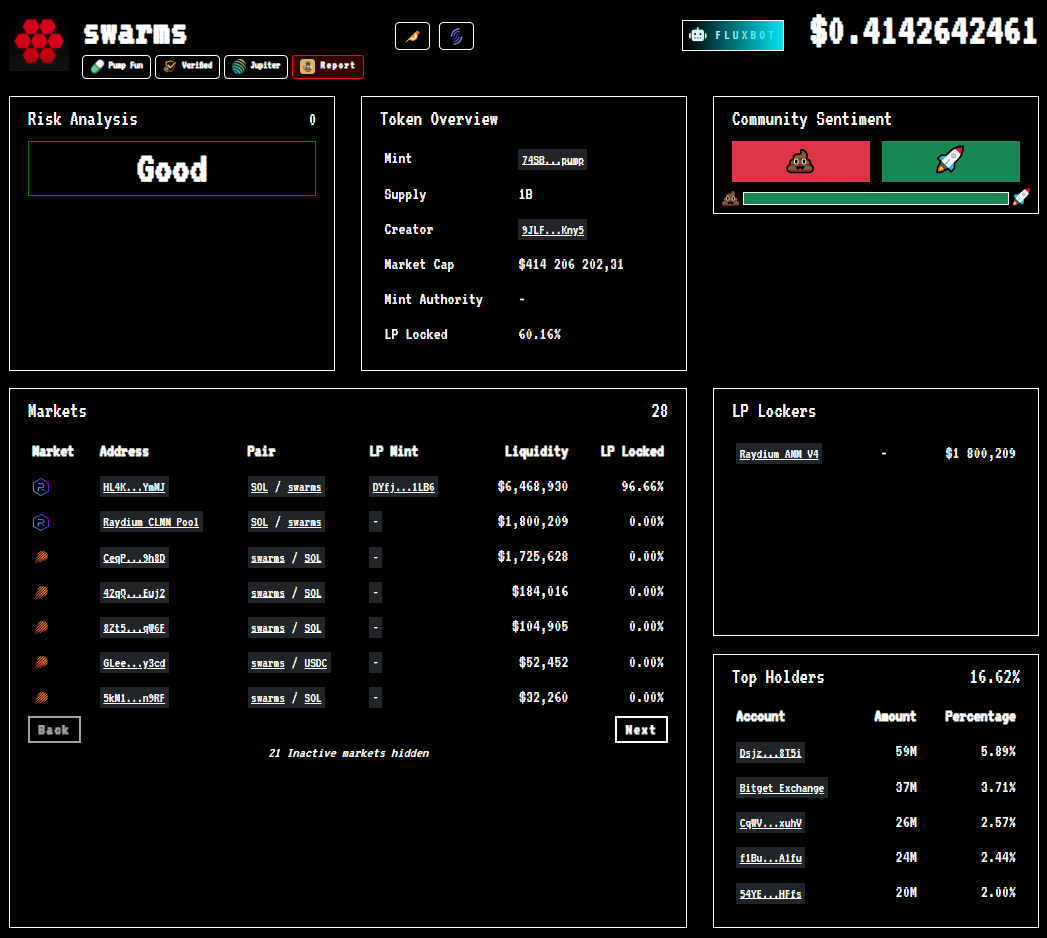Click the Raydium icon in HL4K...YmMJ row

click(x=41, y=487)
